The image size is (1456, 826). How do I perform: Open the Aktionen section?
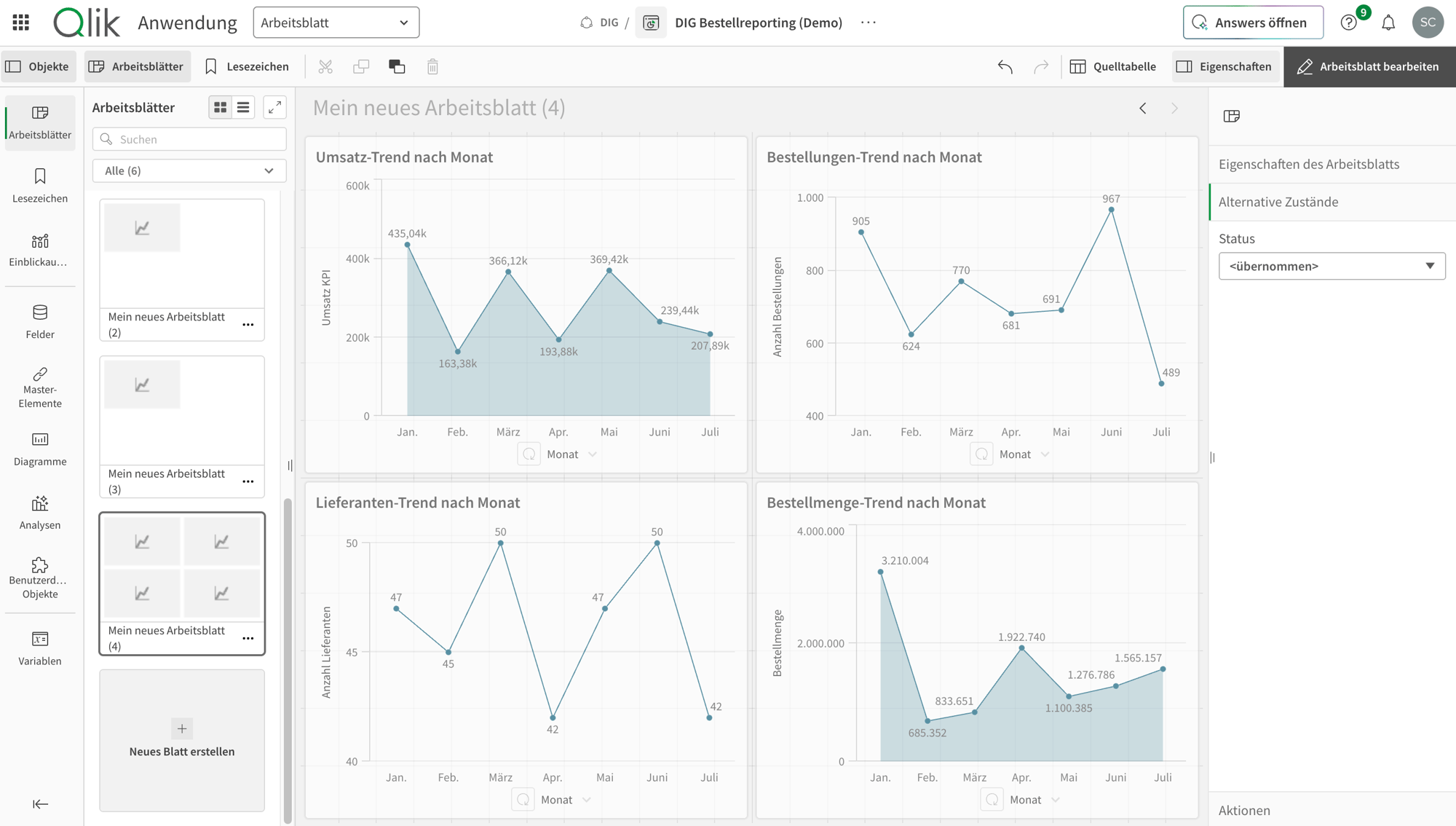click(1332, 810)
